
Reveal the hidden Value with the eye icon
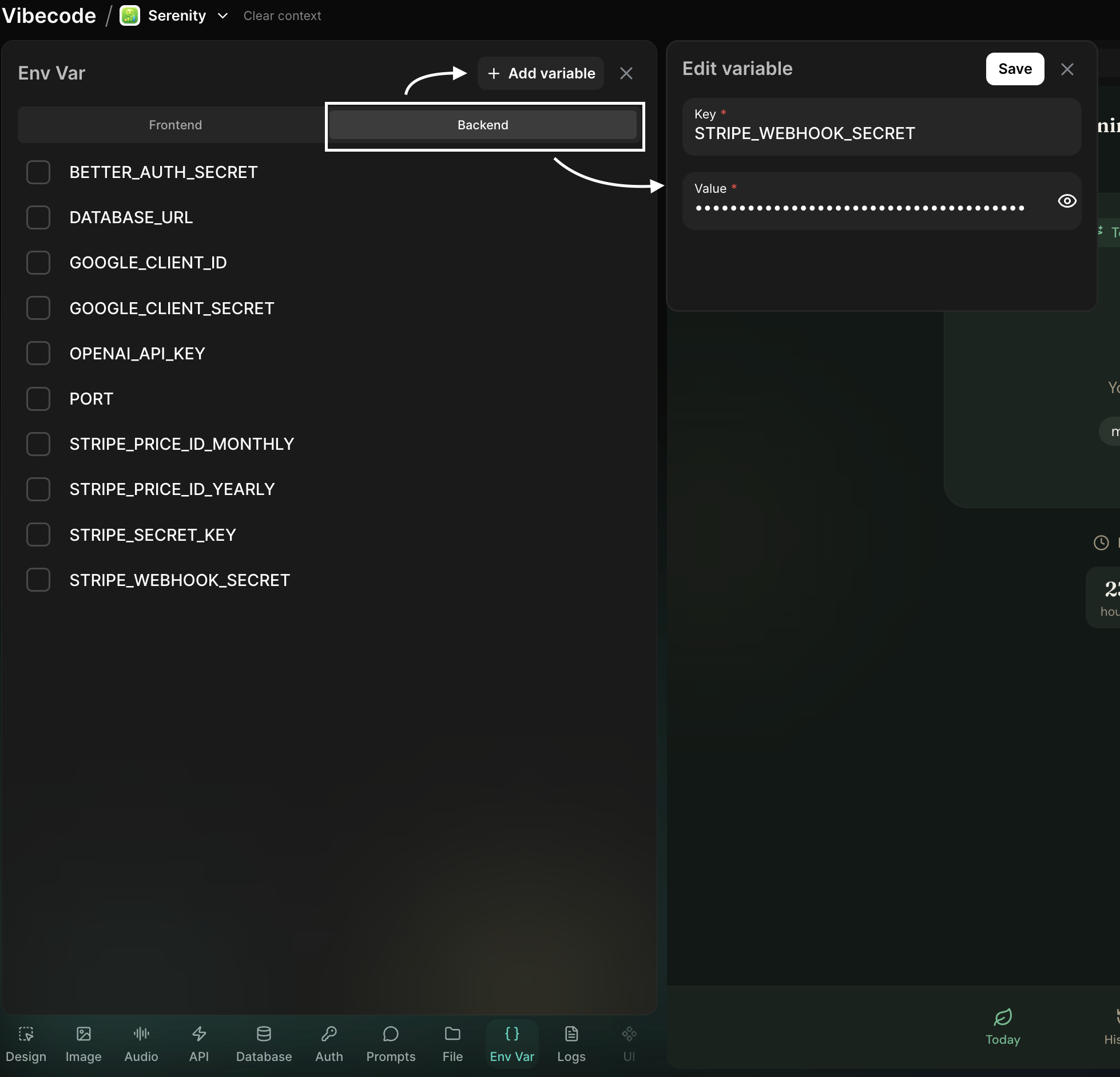tap(1066, 201)
